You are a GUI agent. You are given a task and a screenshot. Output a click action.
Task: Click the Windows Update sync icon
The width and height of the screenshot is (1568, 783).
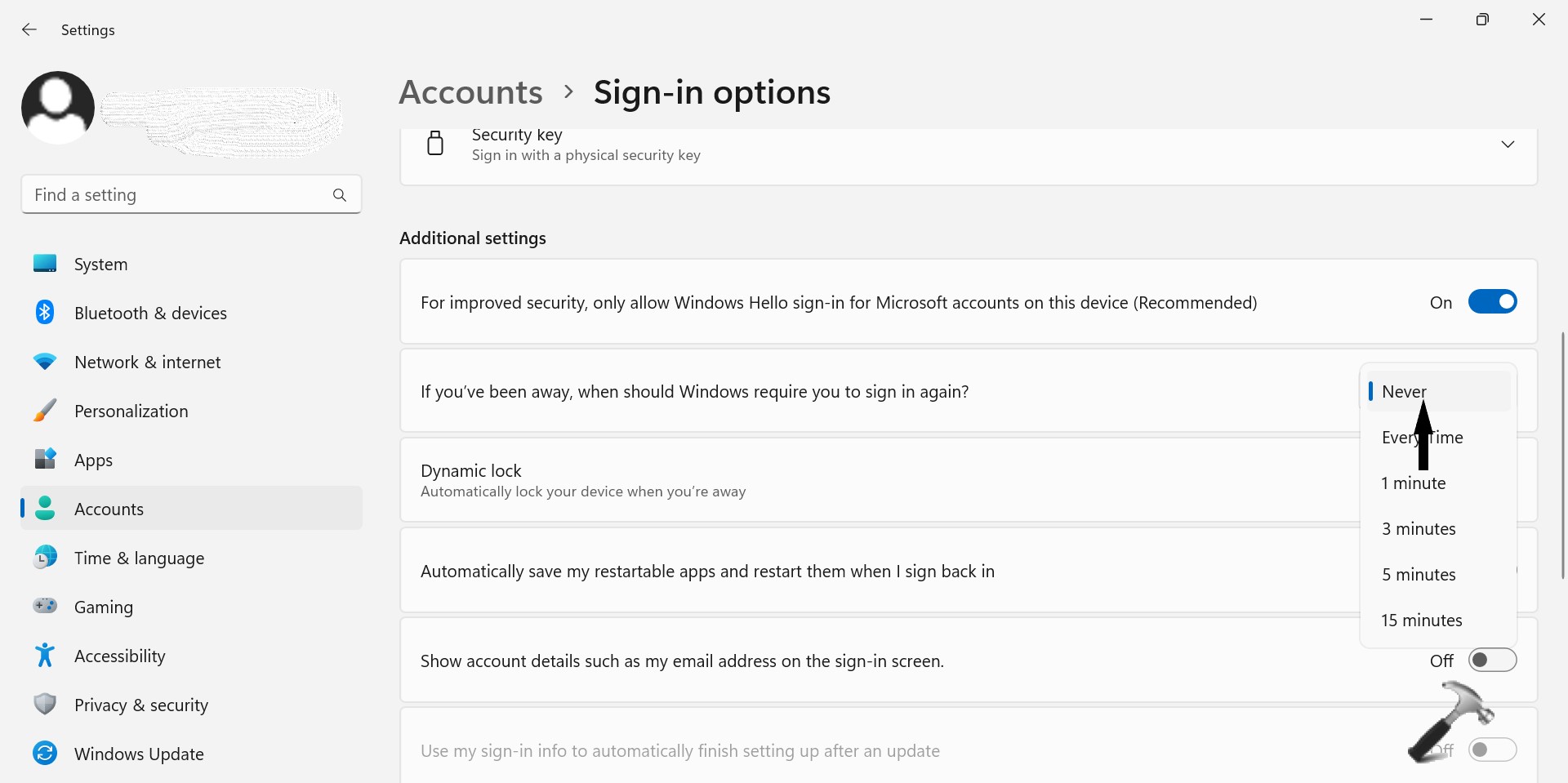click(x=45, y=754)
